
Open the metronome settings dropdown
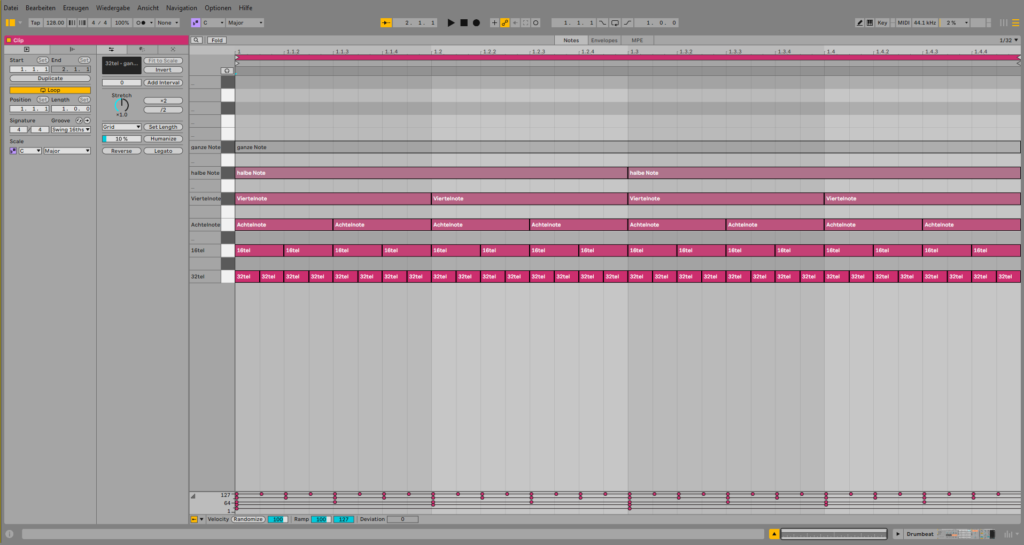pyautogui.click(x=152, y=23)
